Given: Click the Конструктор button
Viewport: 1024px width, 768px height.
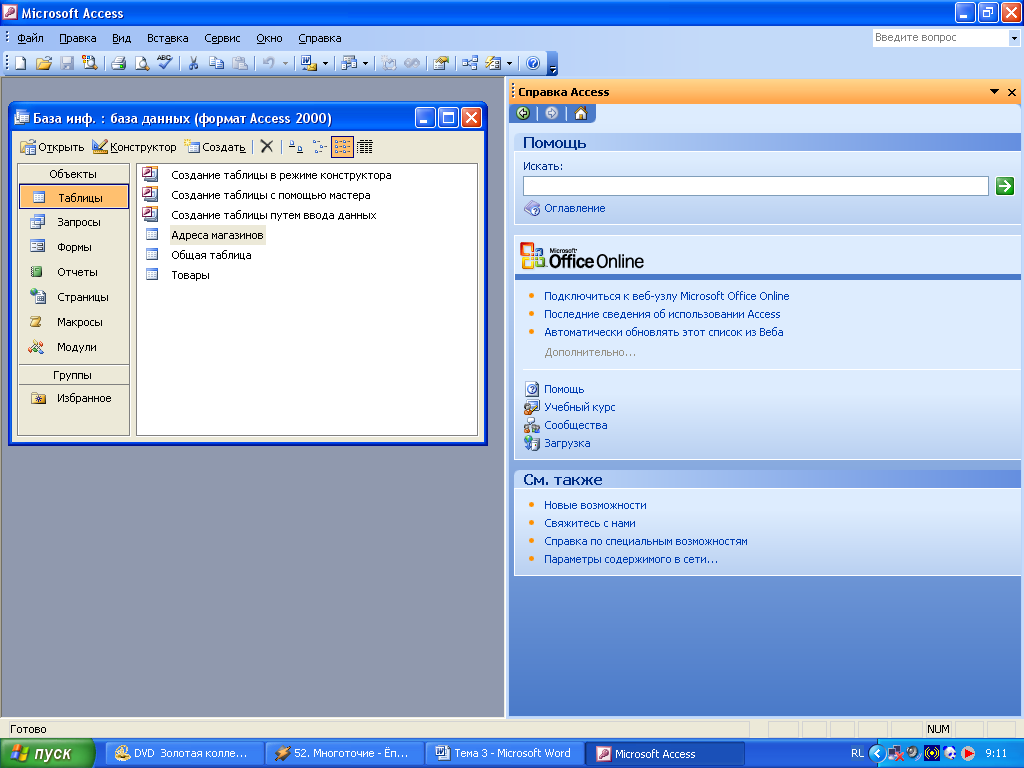Looking at the screenshot, I should pos(135,147).
